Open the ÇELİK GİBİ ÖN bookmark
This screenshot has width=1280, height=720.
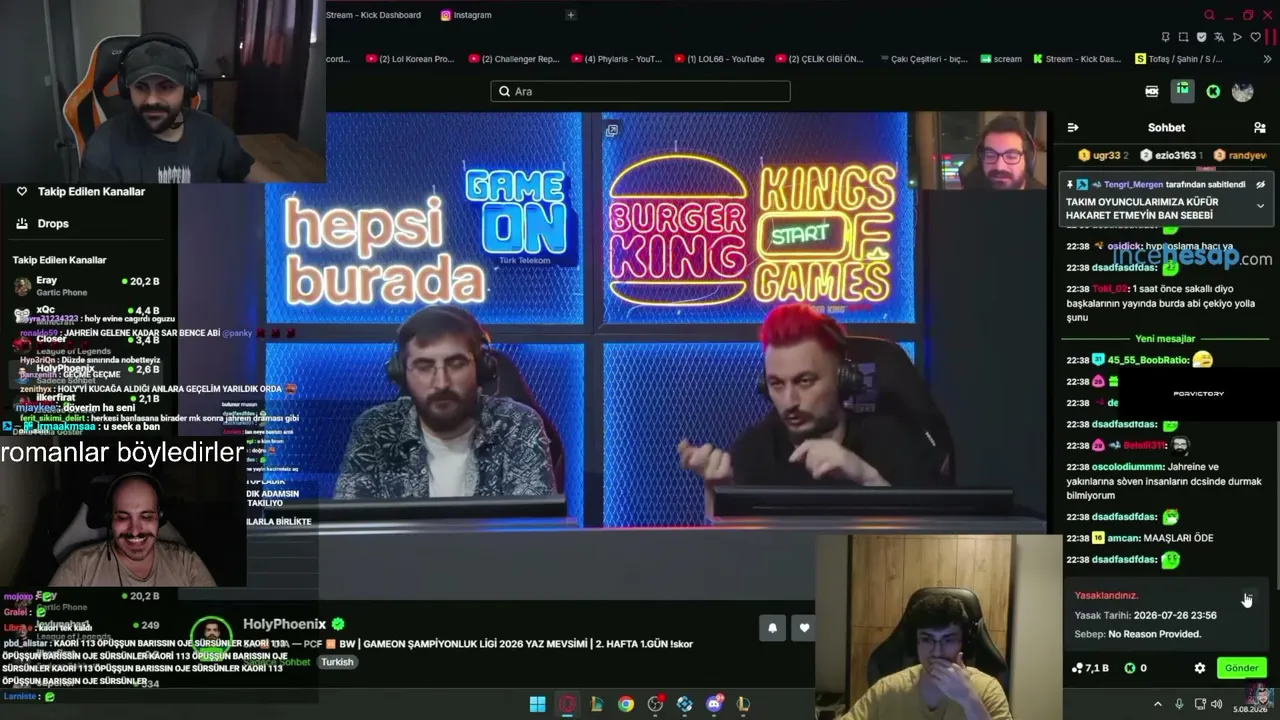(819, 59)
